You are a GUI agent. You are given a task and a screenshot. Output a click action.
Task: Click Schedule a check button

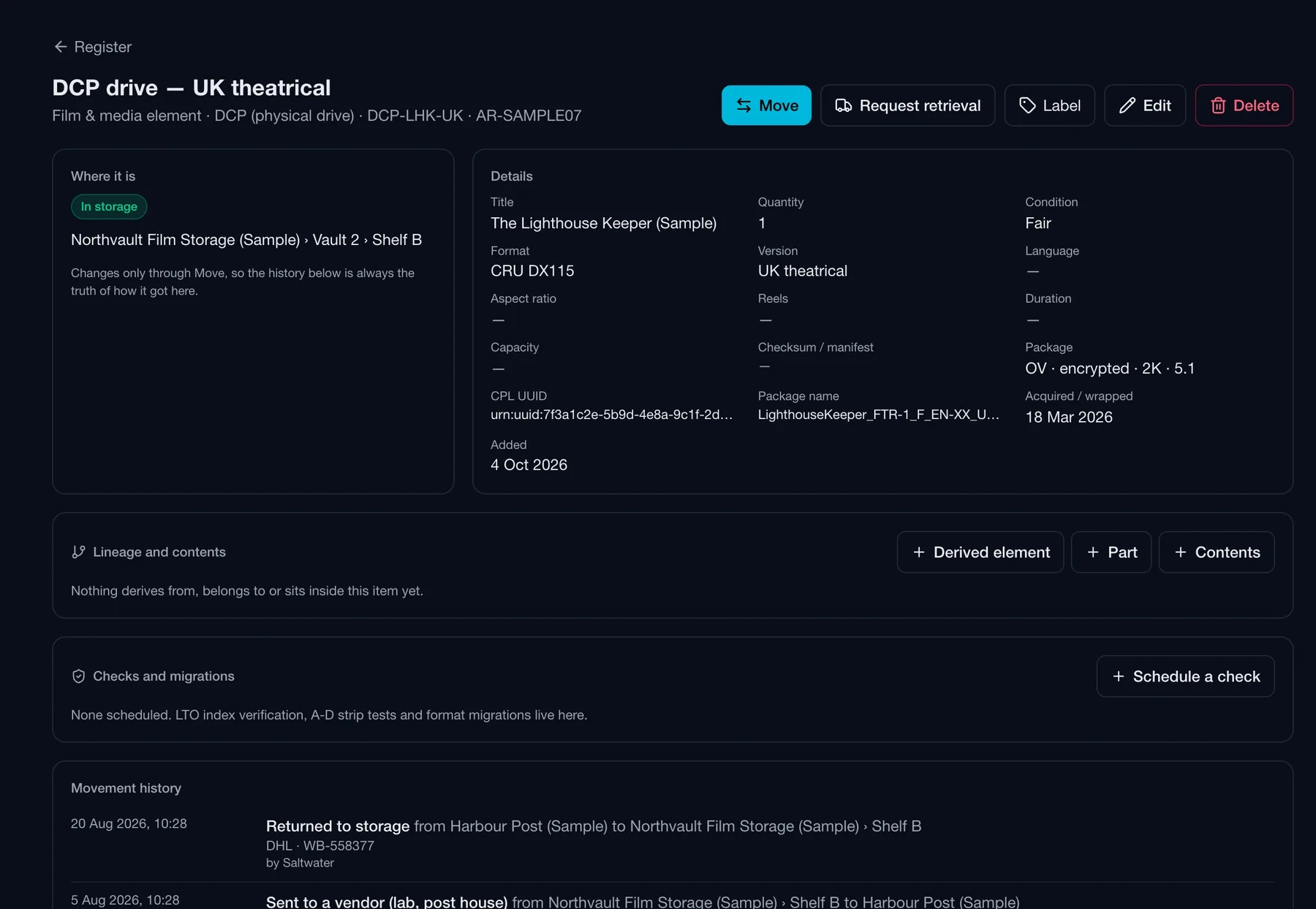[1185, 676]
